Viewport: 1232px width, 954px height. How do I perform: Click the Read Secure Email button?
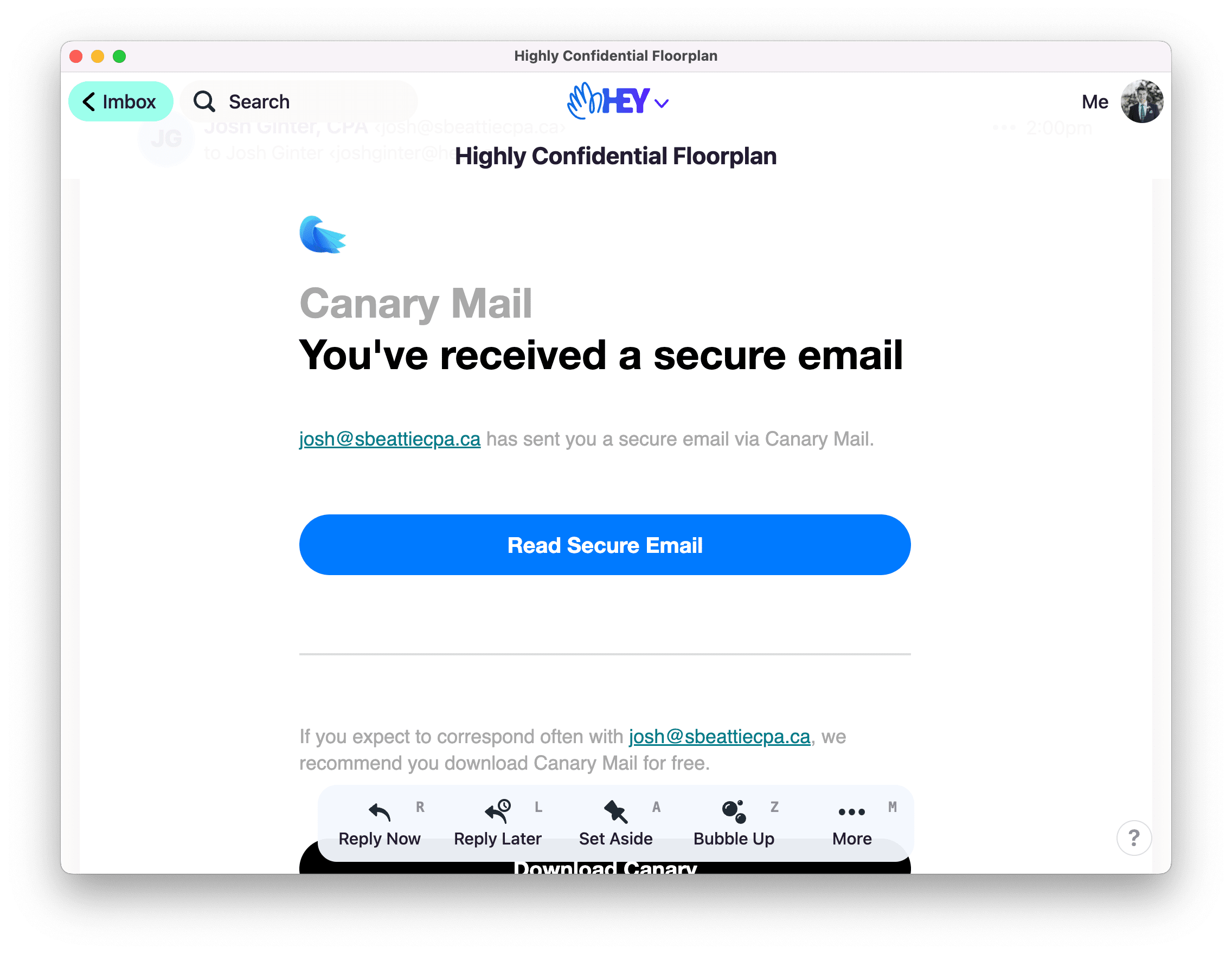(605, 545)
